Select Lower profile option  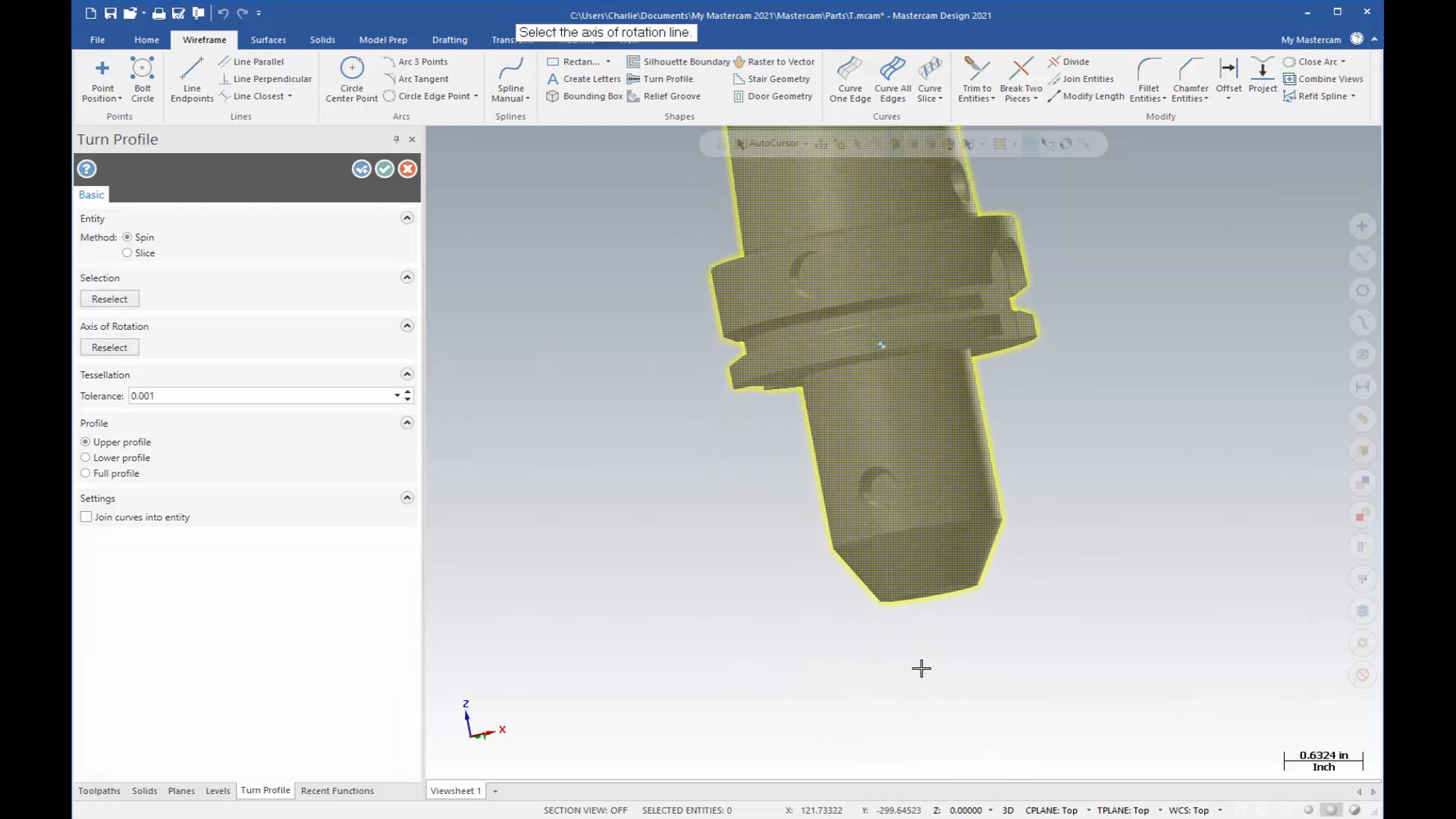[85, 457]
